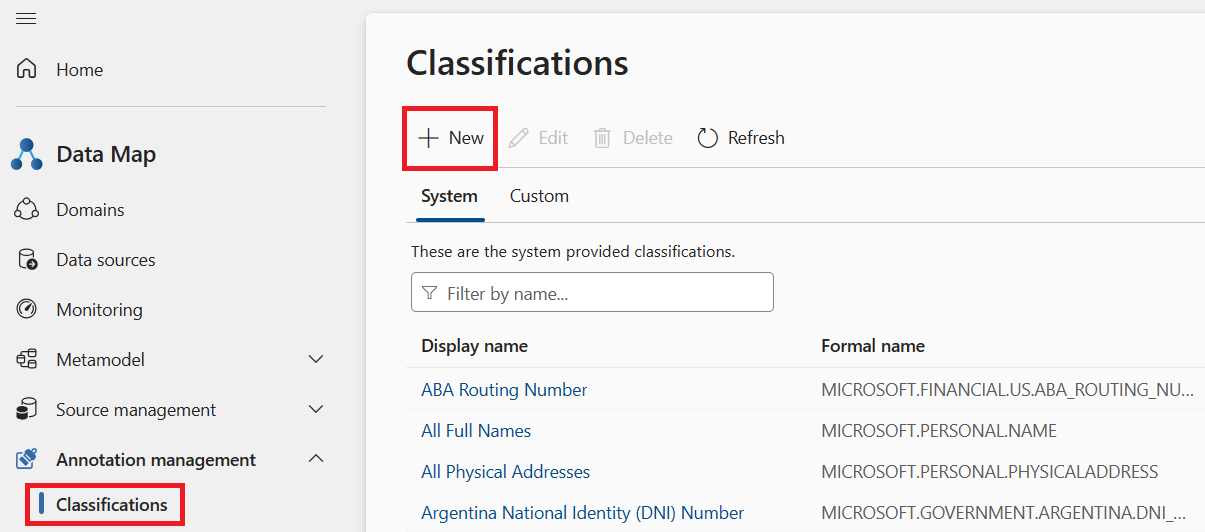The height and width of the screenshot is (532, 1205).
Task: Click the Home house icon
Action: click(27, 69)
